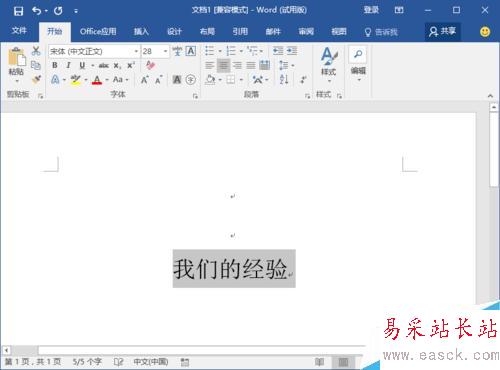Viewport: 500px width, 370px height.
Task: Switch to the Office应用 tab
Action: point(98,32)
